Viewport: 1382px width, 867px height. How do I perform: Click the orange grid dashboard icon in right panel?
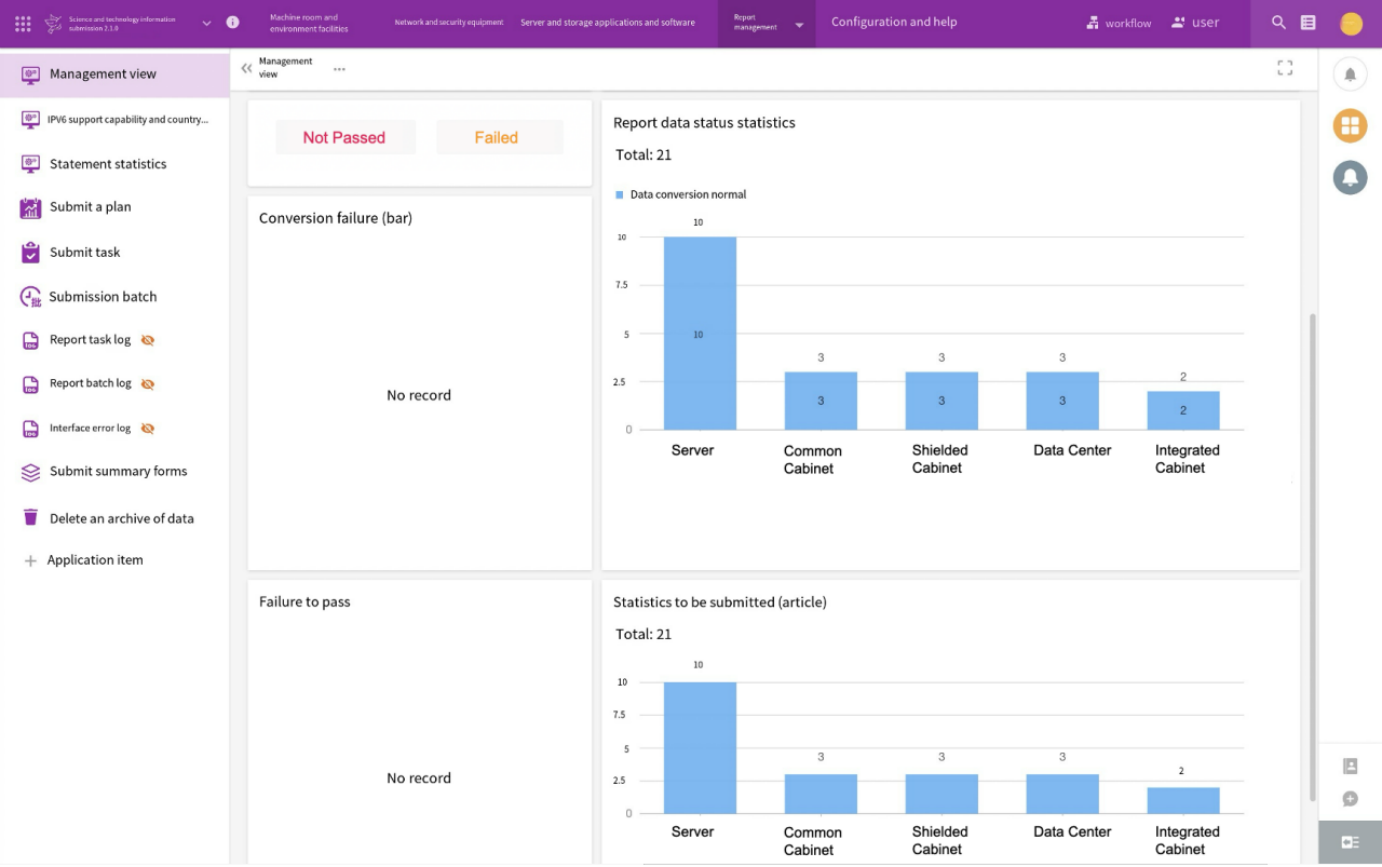pyautogui.click(x=1350, y=125)
